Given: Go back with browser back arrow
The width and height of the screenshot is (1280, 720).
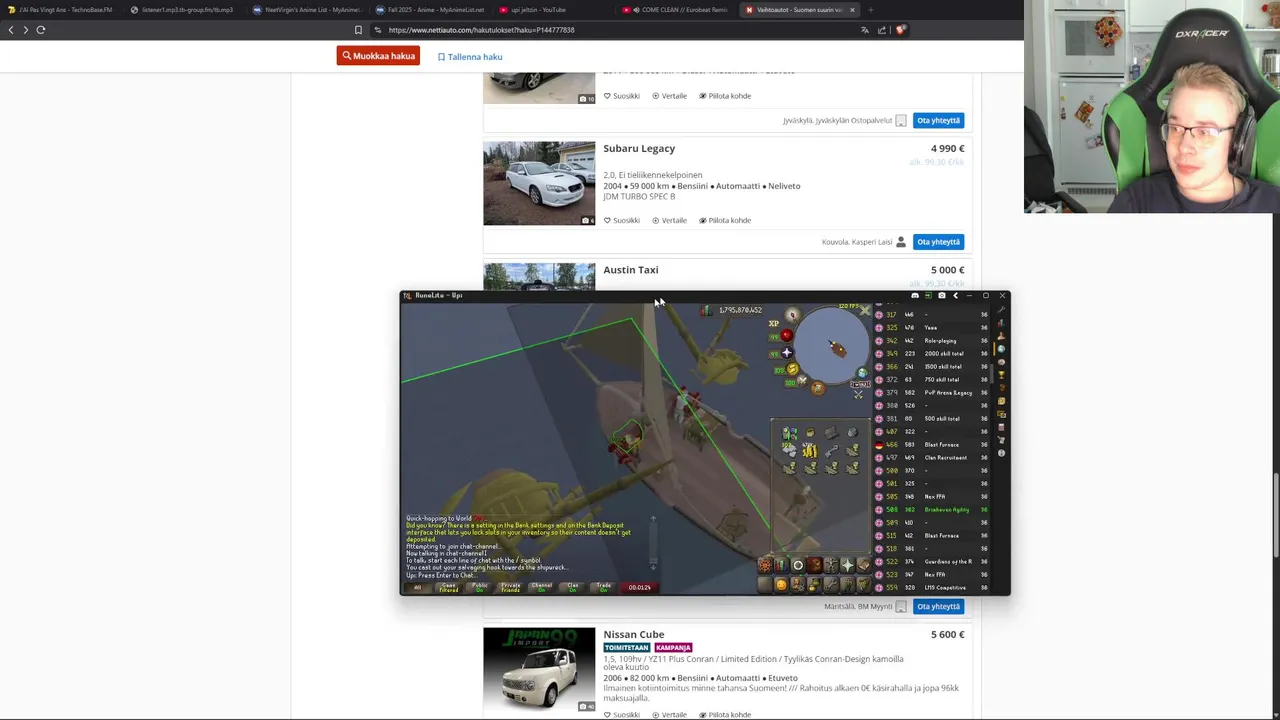Looking at the screenshot, I should (11, 30).
